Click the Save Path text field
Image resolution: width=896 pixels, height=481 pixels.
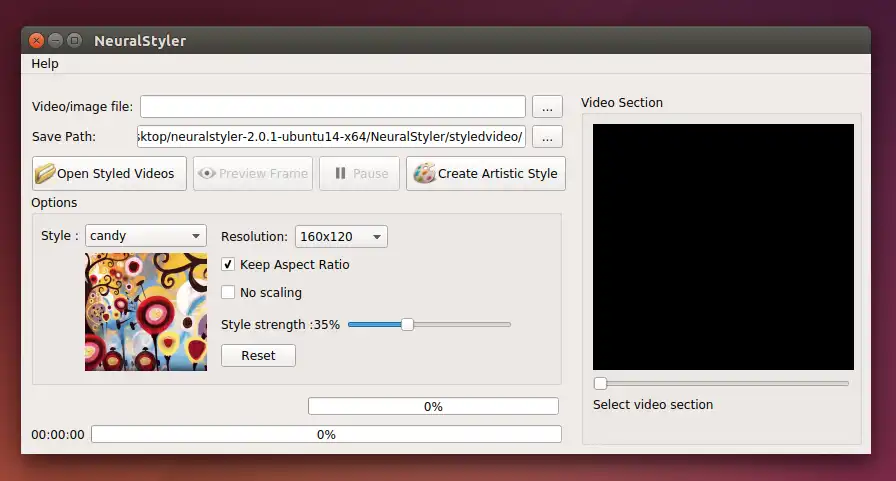click(x=331, y=137)
